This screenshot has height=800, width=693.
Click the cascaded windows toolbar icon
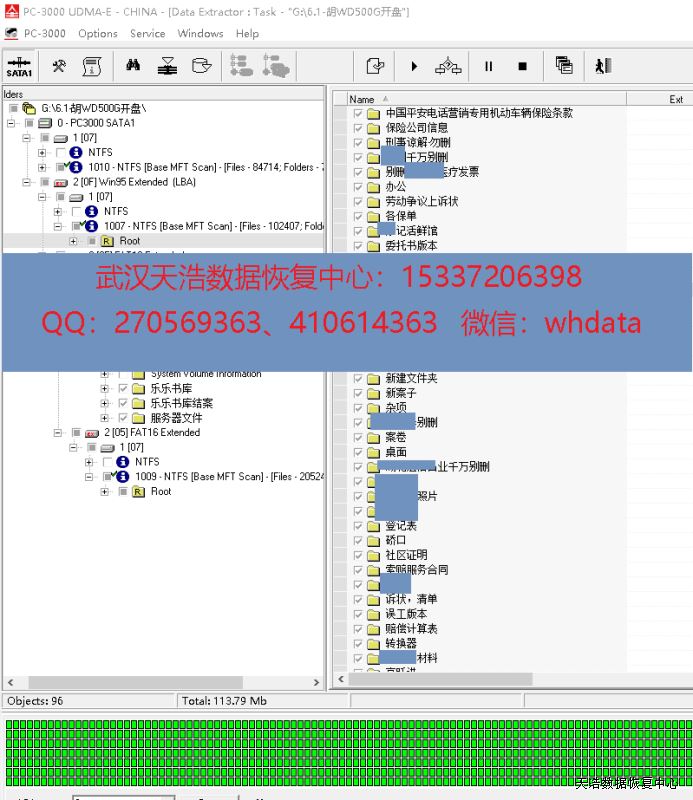[564, 66]
